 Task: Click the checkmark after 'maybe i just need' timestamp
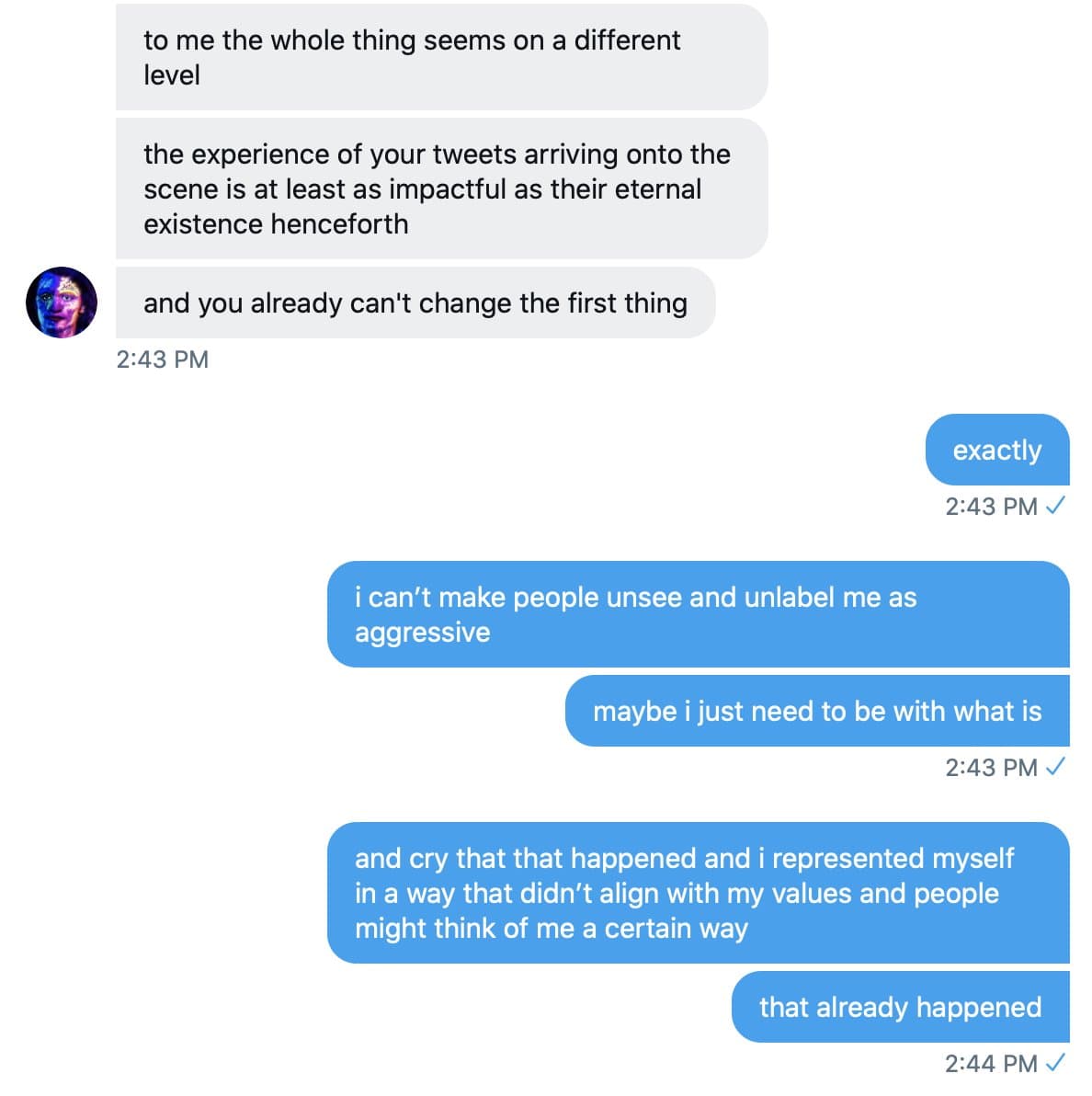click(1055, 767)
